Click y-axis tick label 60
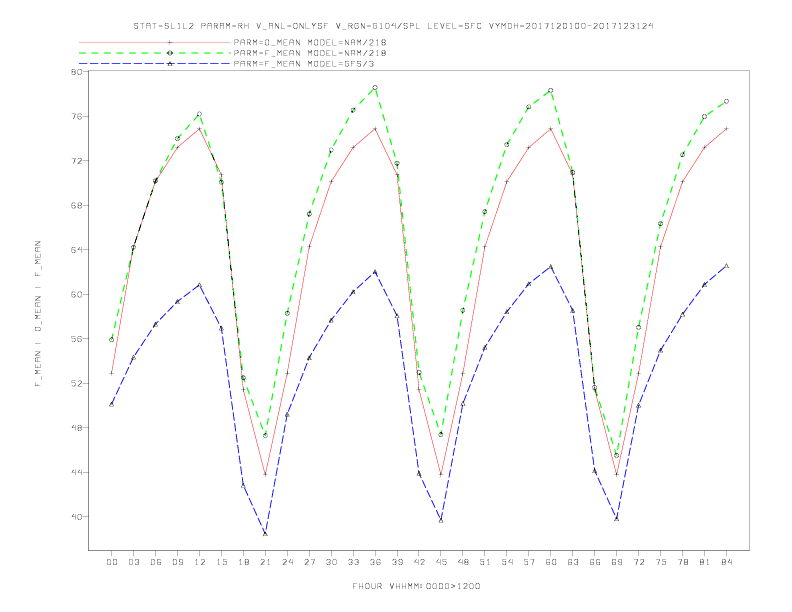Viewport: 792px width, 612px height. (76, 294)
